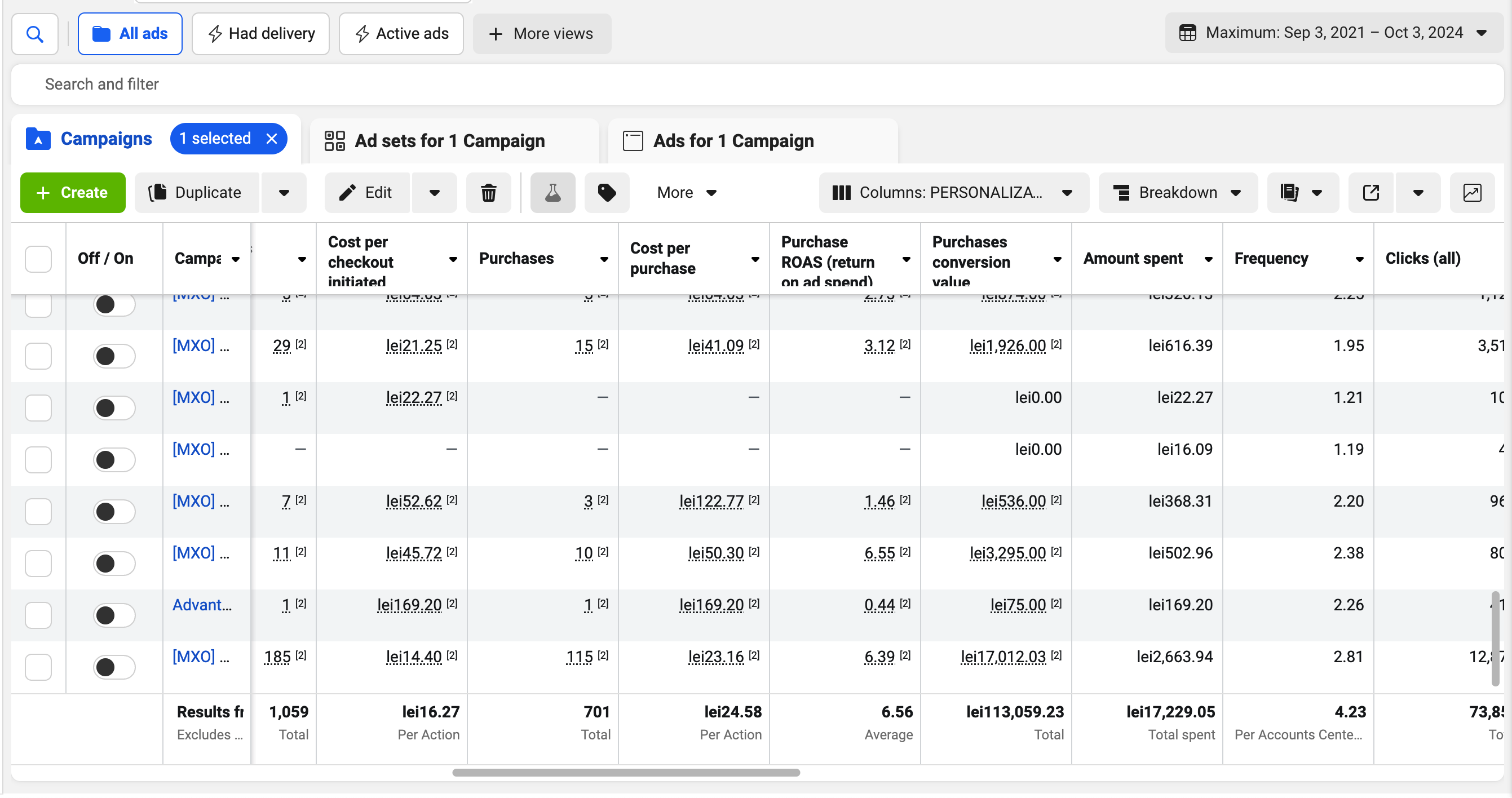
Task: Click the 6.55 purchase ROAS value
Action: pos(879,553)
